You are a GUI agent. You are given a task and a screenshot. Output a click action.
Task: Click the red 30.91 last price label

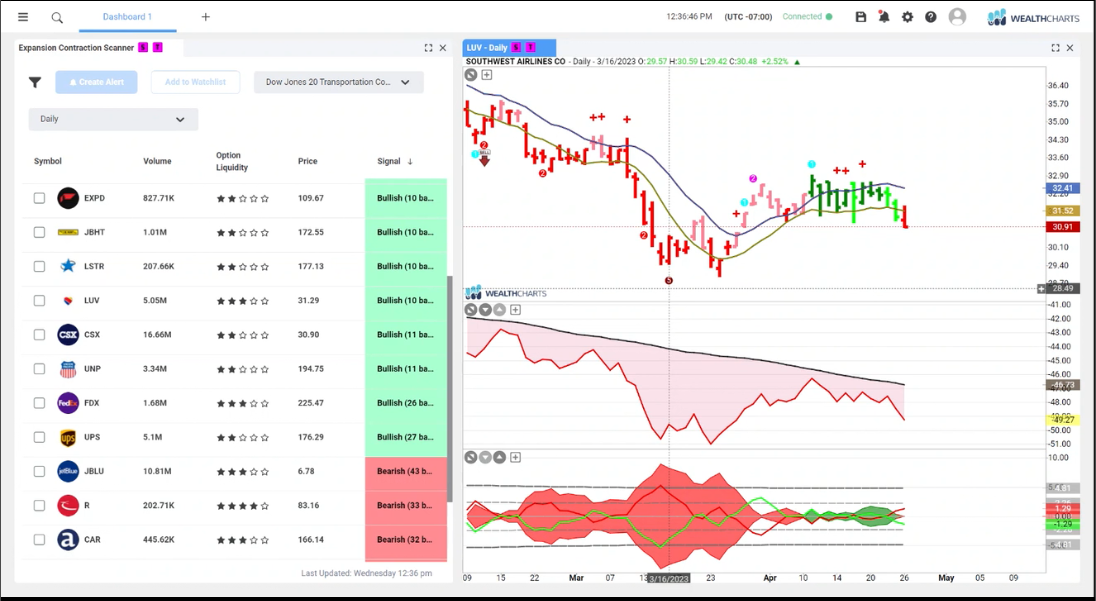(1062, 227)
